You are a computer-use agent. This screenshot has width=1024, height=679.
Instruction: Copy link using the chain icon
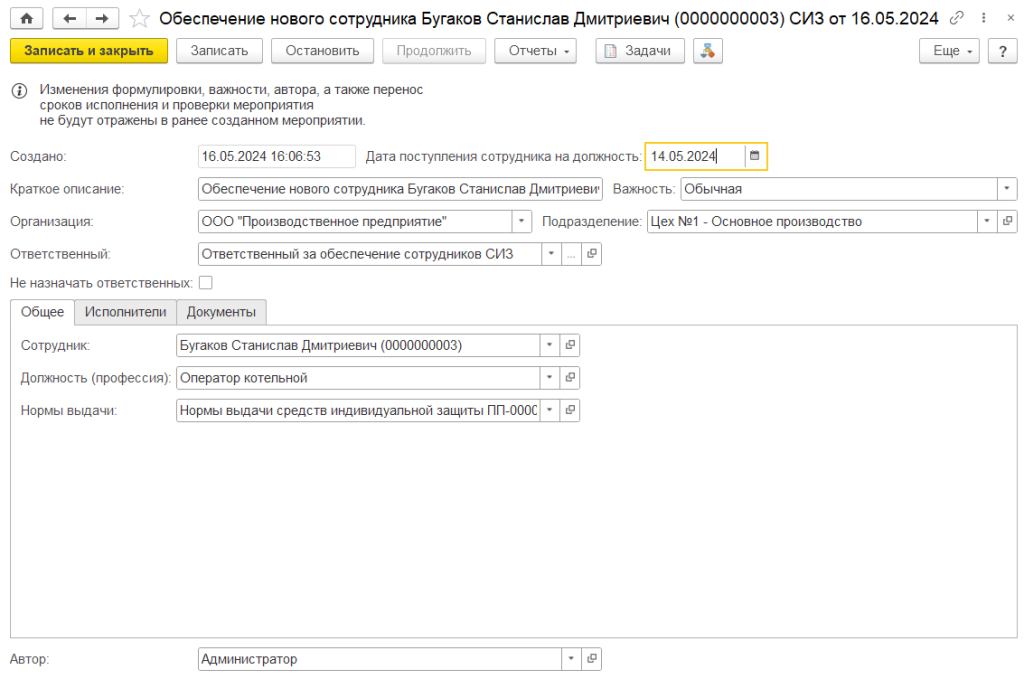coord(957,18)
